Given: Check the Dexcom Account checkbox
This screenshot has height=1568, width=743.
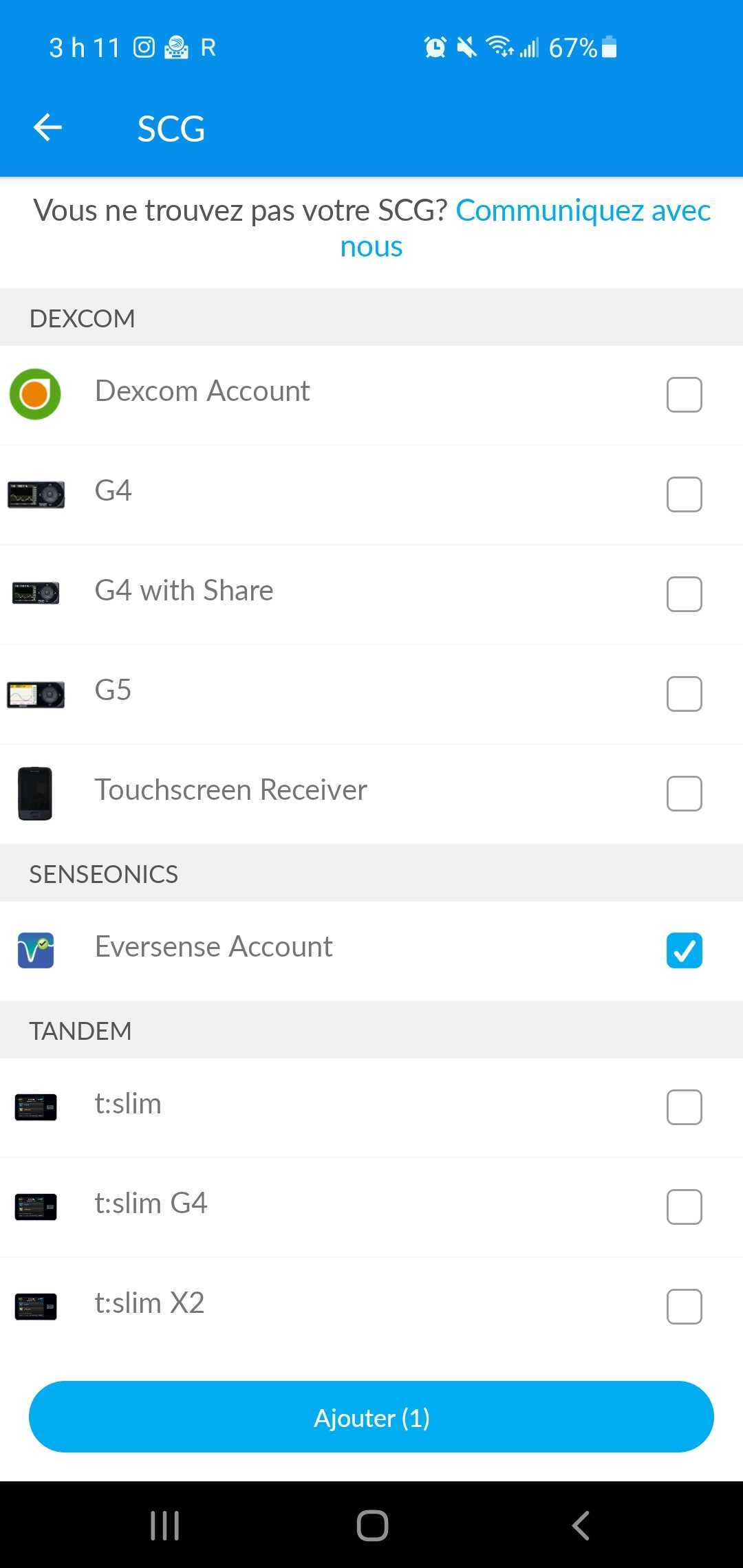Looking at the screenshot, I should pos(685,395).
